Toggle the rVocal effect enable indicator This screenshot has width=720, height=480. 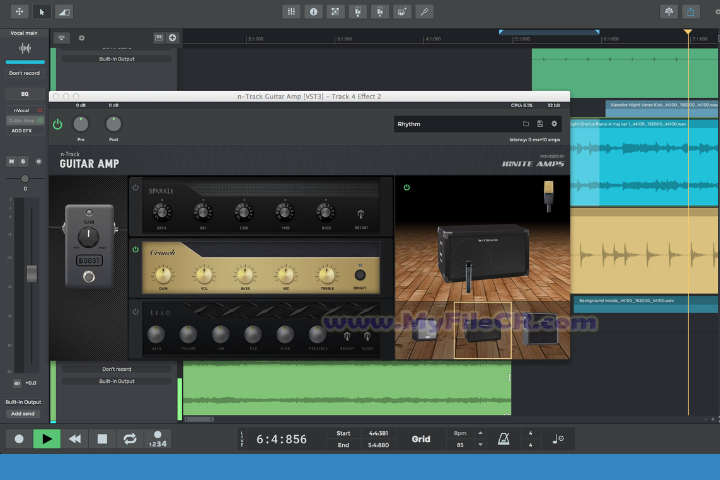(40, 110)
